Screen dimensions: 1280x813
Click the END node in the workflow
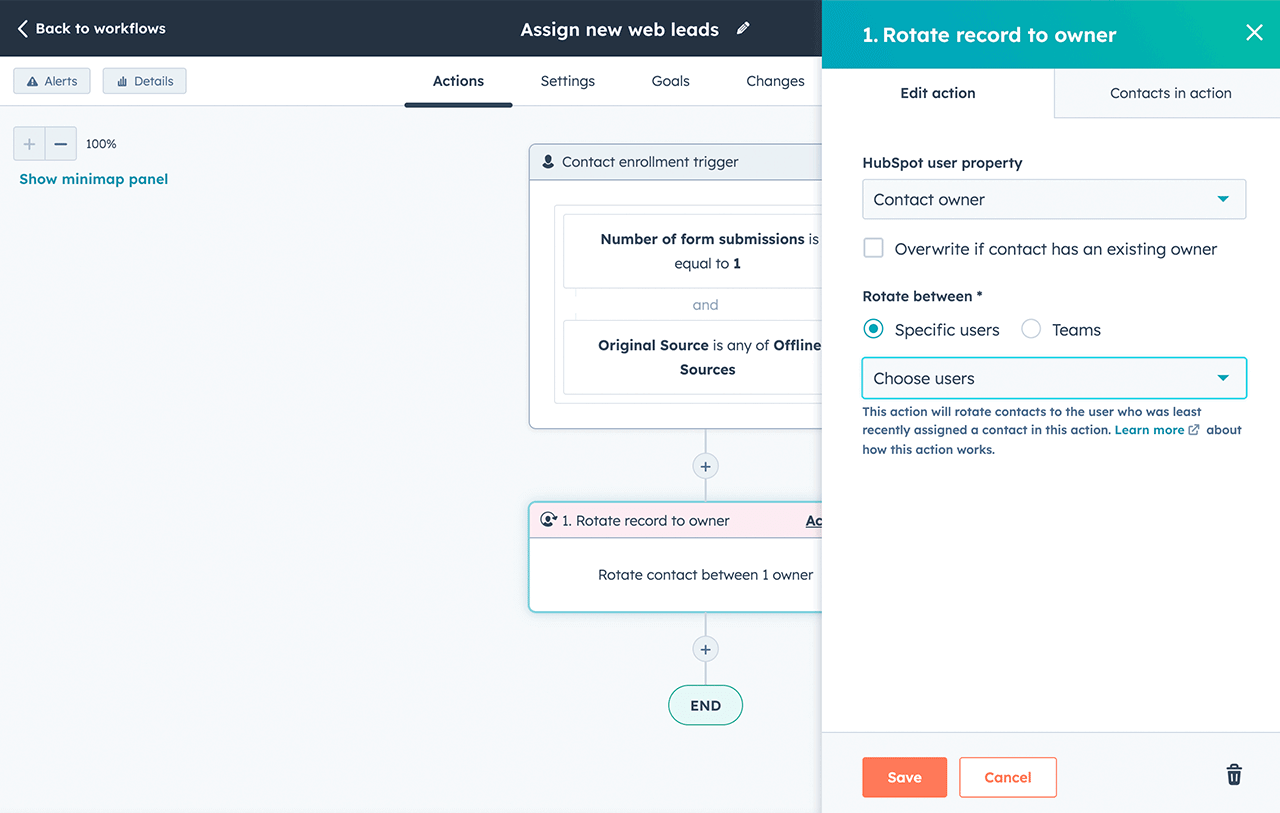(705, 704)
